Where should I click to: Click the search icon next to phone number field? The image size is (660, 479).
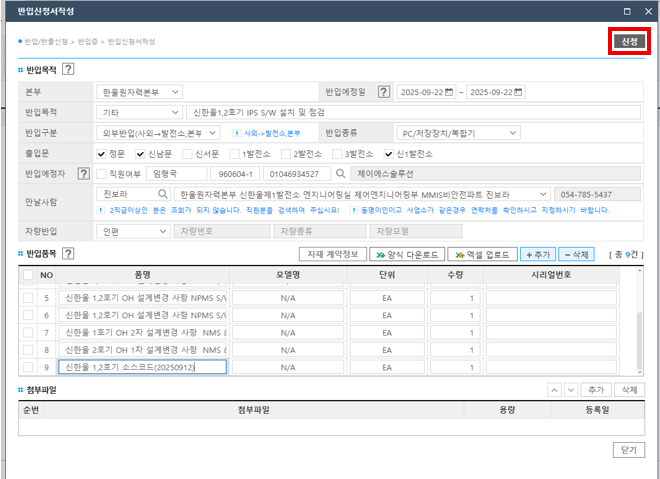(340, 173)
